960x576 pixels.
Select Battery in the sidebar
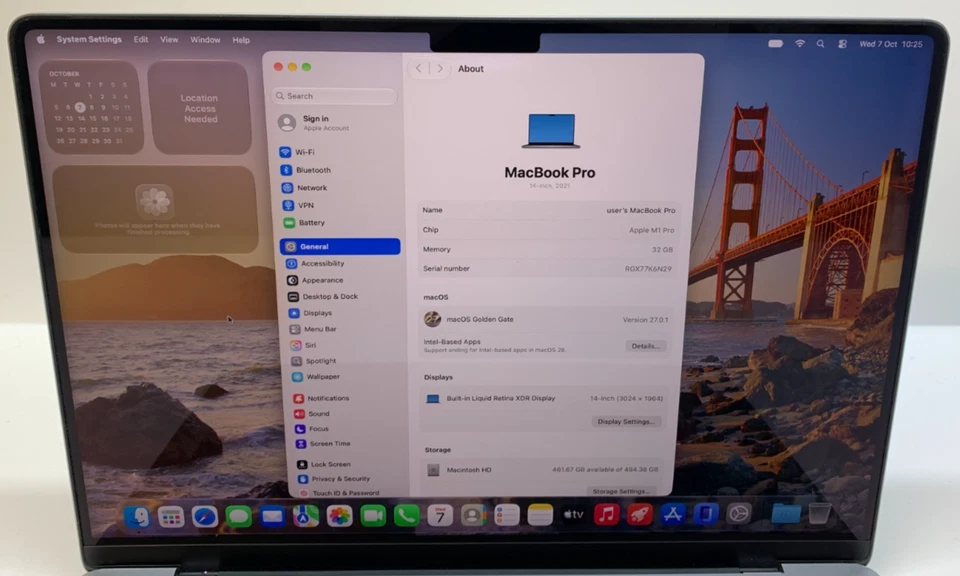tap(304, 223)
